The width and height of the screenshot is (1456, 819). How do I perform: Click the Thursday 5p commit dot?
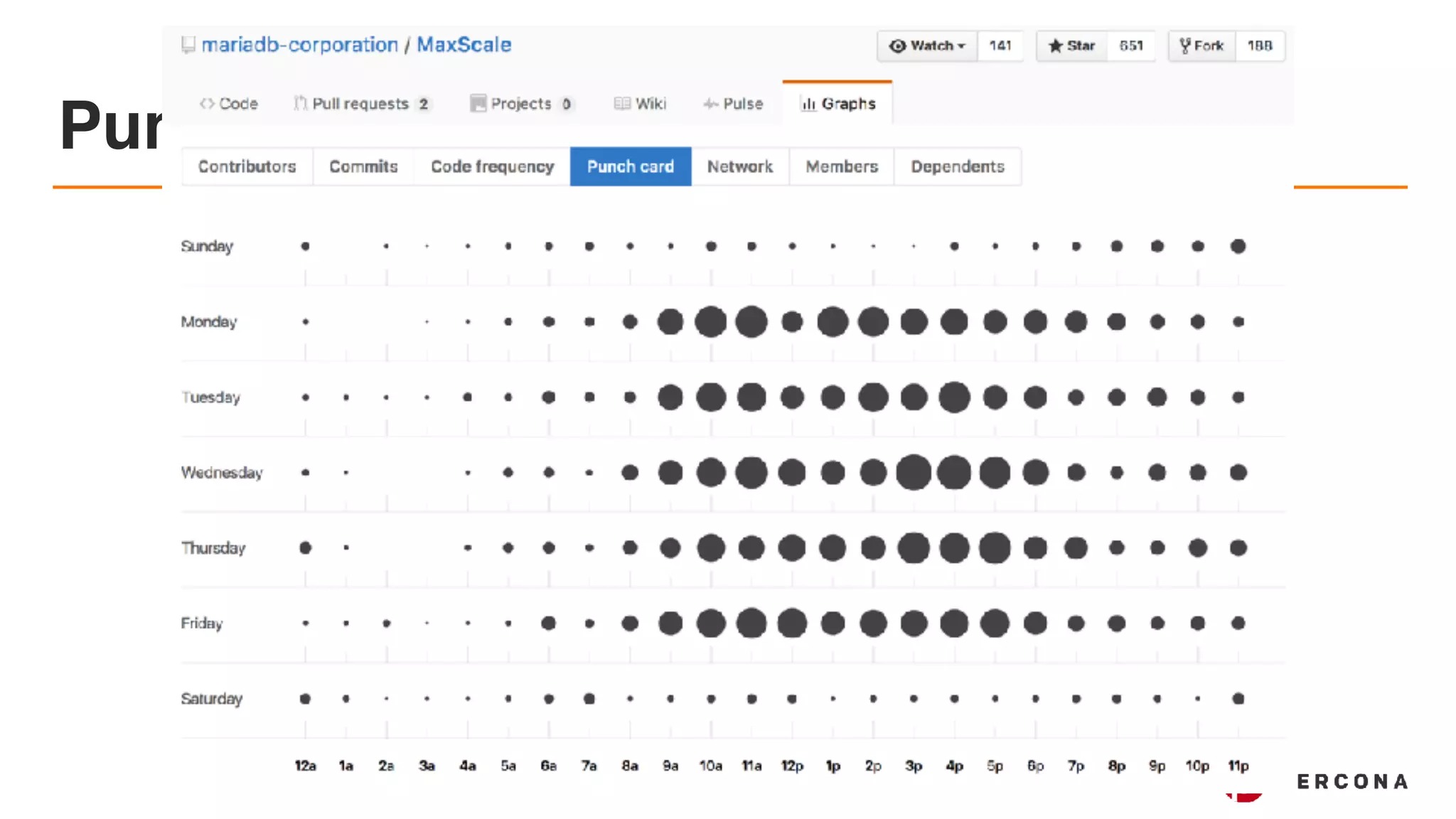995,548
